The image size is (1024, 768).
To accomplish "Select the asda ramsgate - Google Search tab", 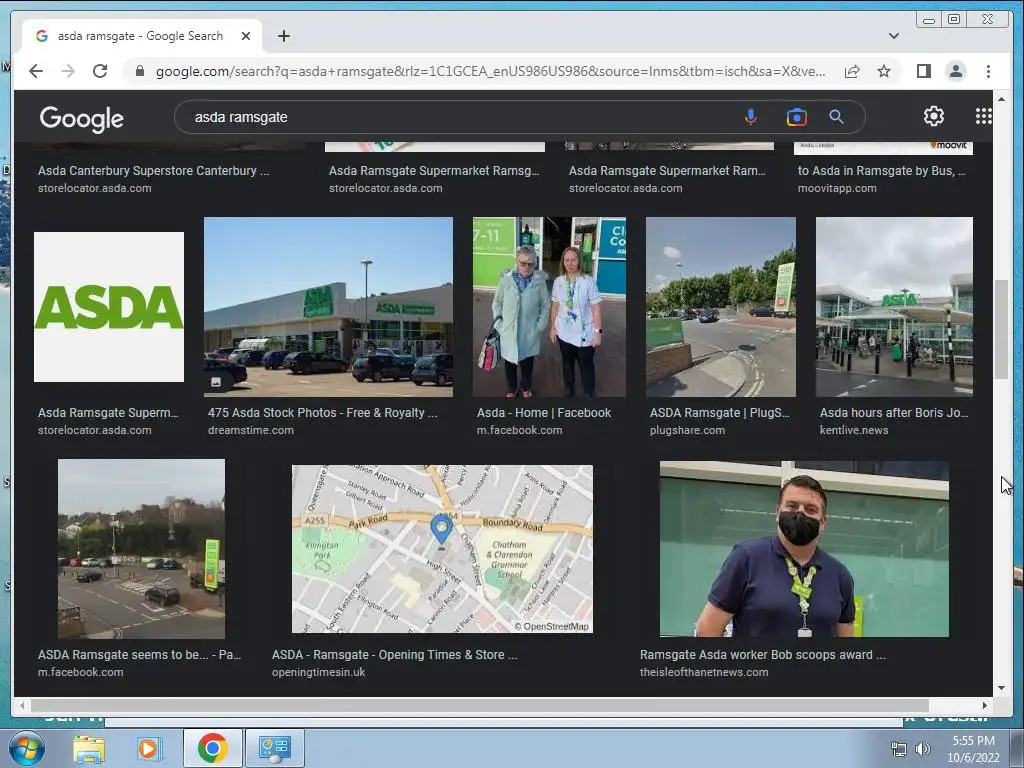I will click(142, 37).
